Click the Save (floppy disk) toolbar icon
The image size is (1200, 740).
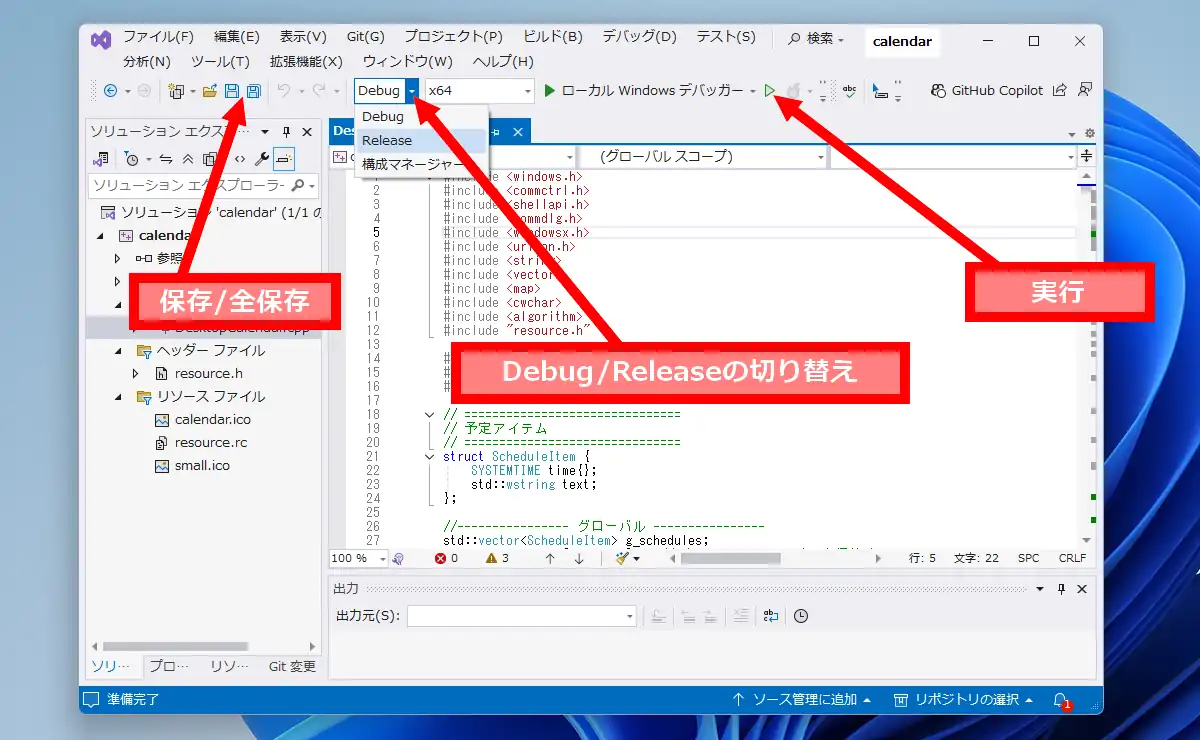click(232, 91)
